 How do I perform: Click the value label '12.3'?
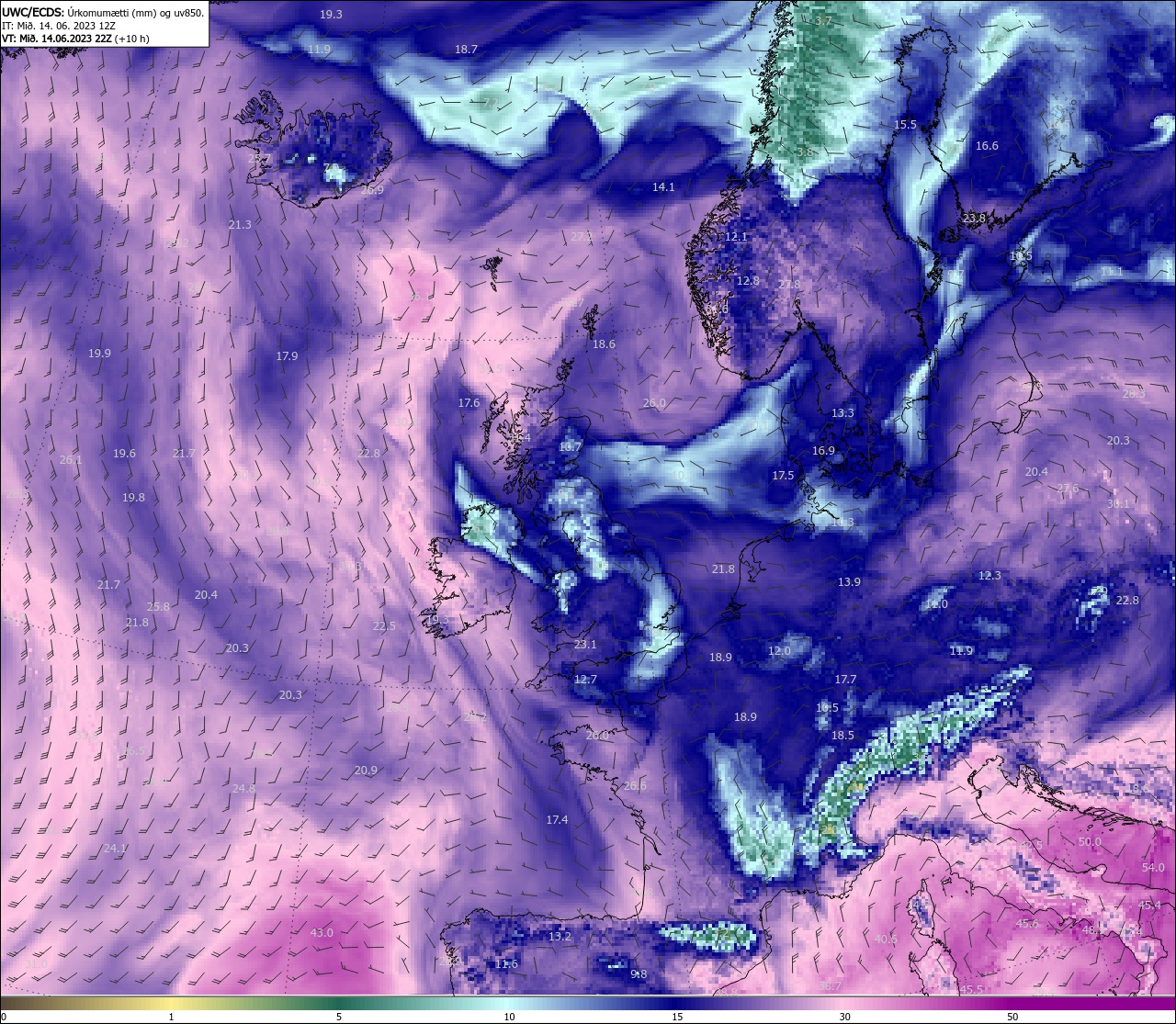coord(989,576)
